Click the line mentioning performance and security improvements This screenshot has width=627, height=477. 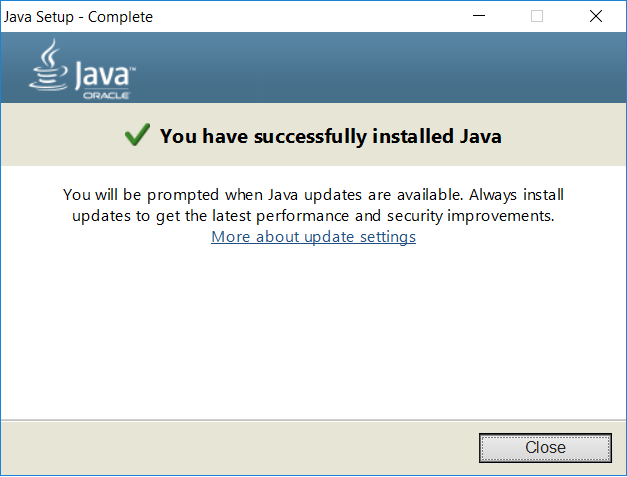[314, 216]
